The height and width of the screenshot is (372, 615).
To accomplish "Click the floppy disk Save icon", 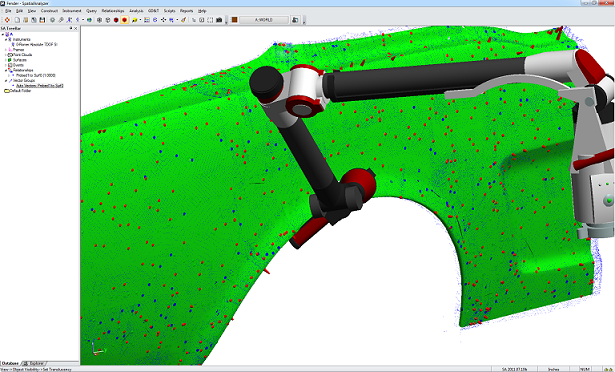I will (x=42, y=20).
